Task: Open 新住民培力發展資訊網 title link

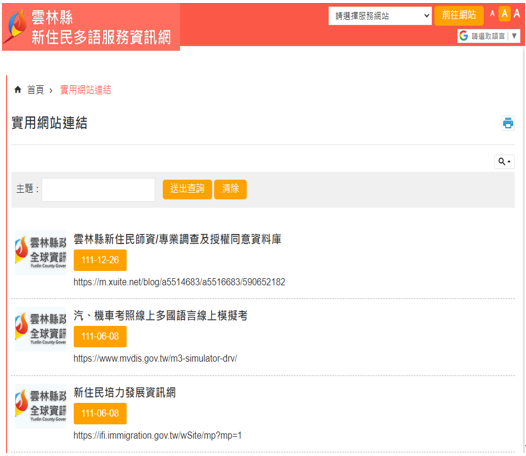Action: 124,392
